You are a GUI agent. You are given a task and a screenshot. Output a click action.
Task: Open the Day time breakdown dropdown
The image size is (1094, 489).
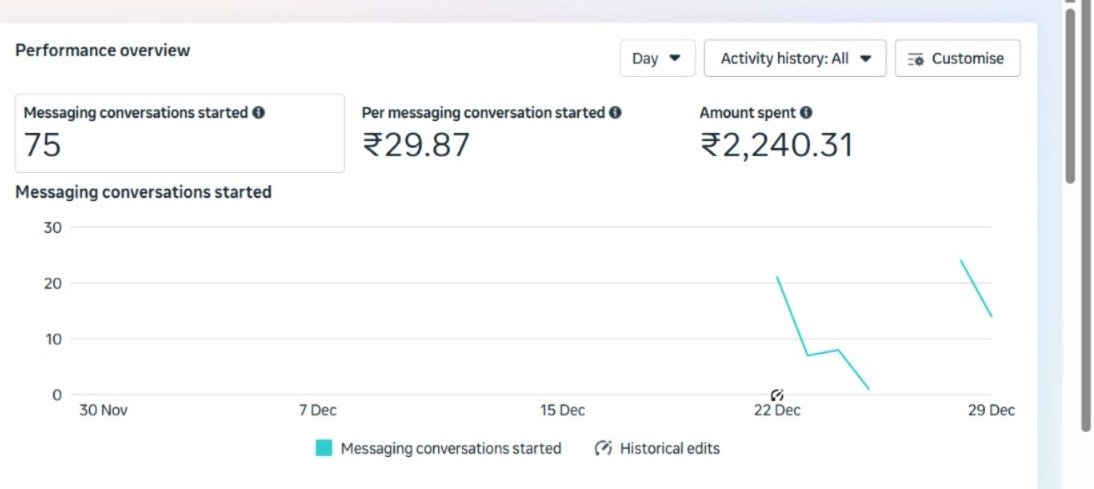656,58
